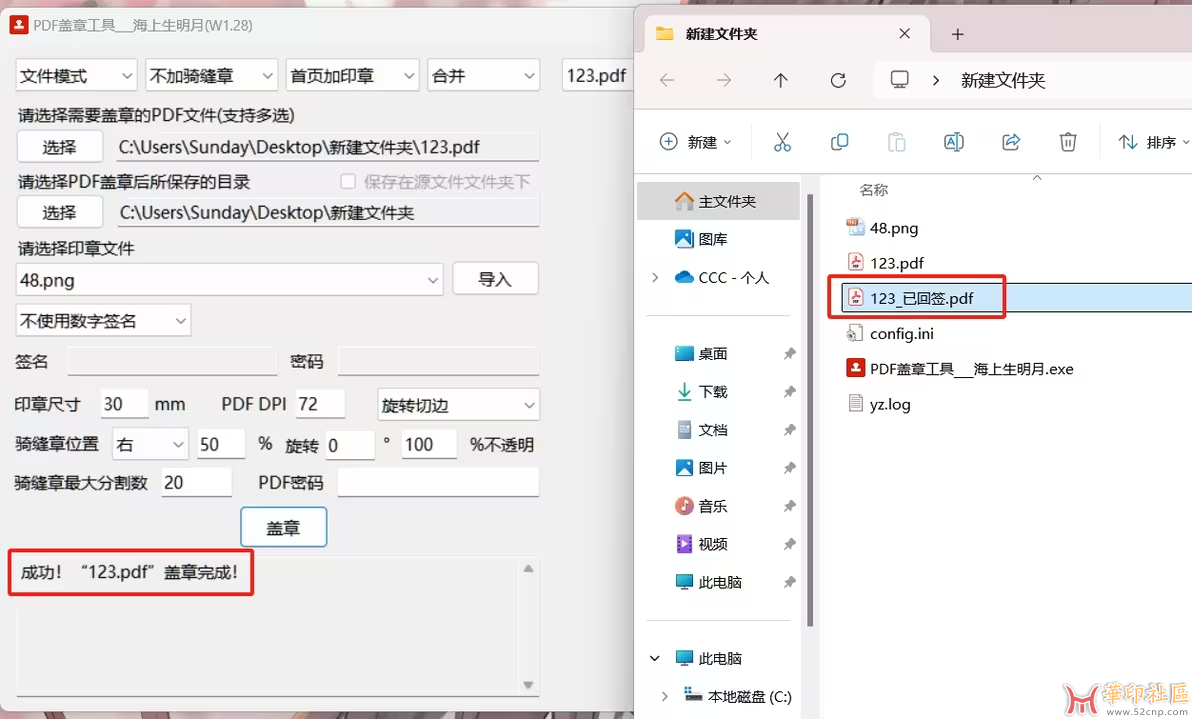Close the 新建文件夹 Explorer tab
This screenshot has height=719, width=1192.
tap(905, 33)
